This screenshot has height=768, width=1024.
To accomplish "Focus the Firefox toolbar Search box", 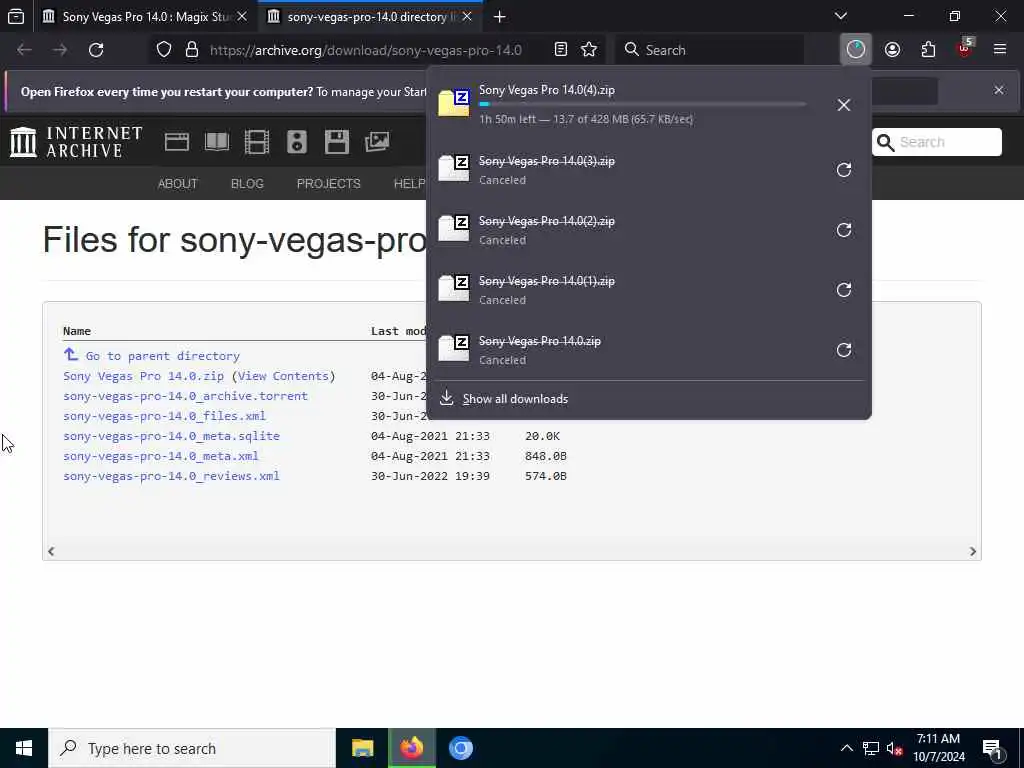I will (709, 50).
